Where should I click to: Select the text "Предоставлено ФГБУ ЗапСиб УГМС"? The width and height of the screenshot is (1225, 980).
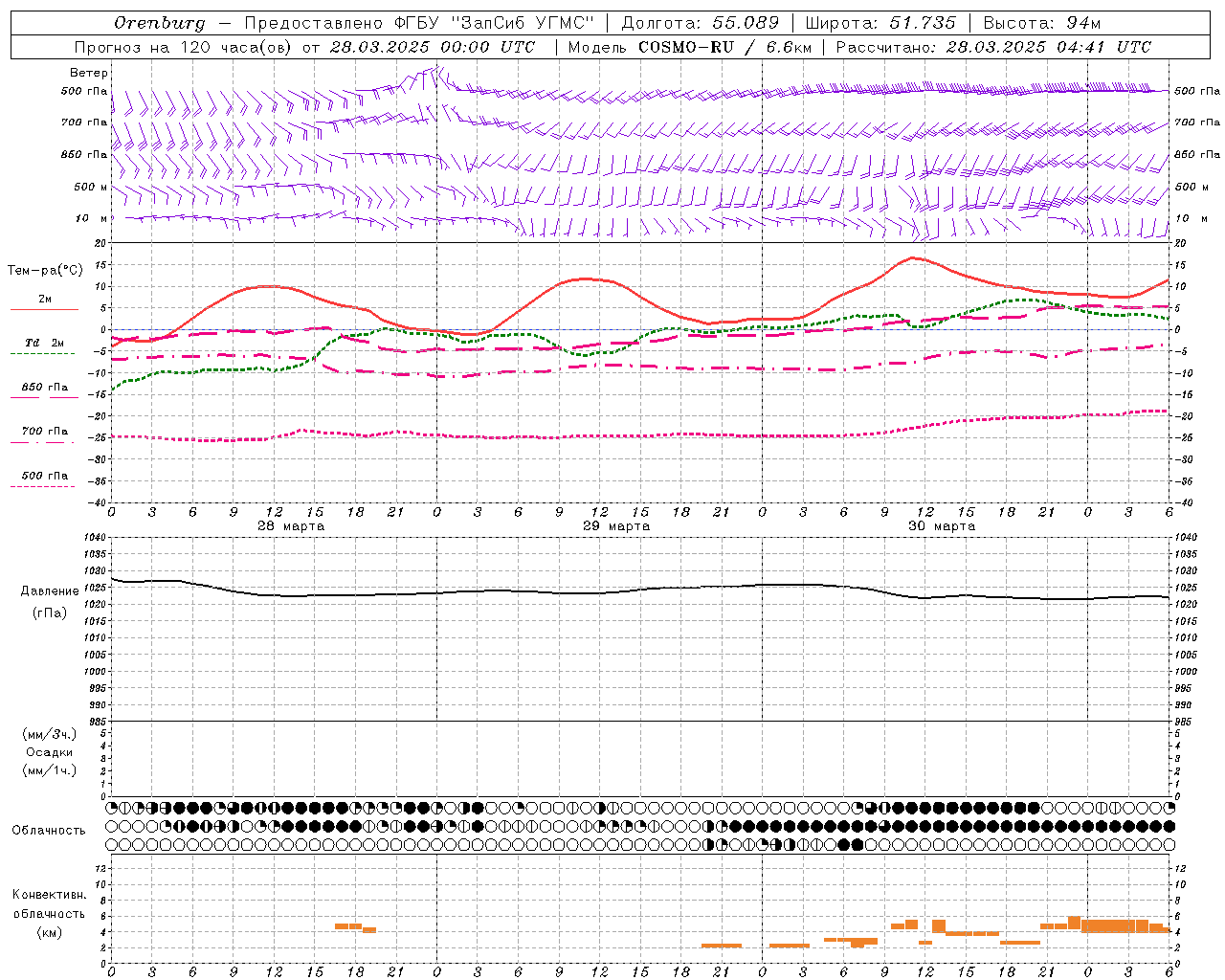coord(419,23)
